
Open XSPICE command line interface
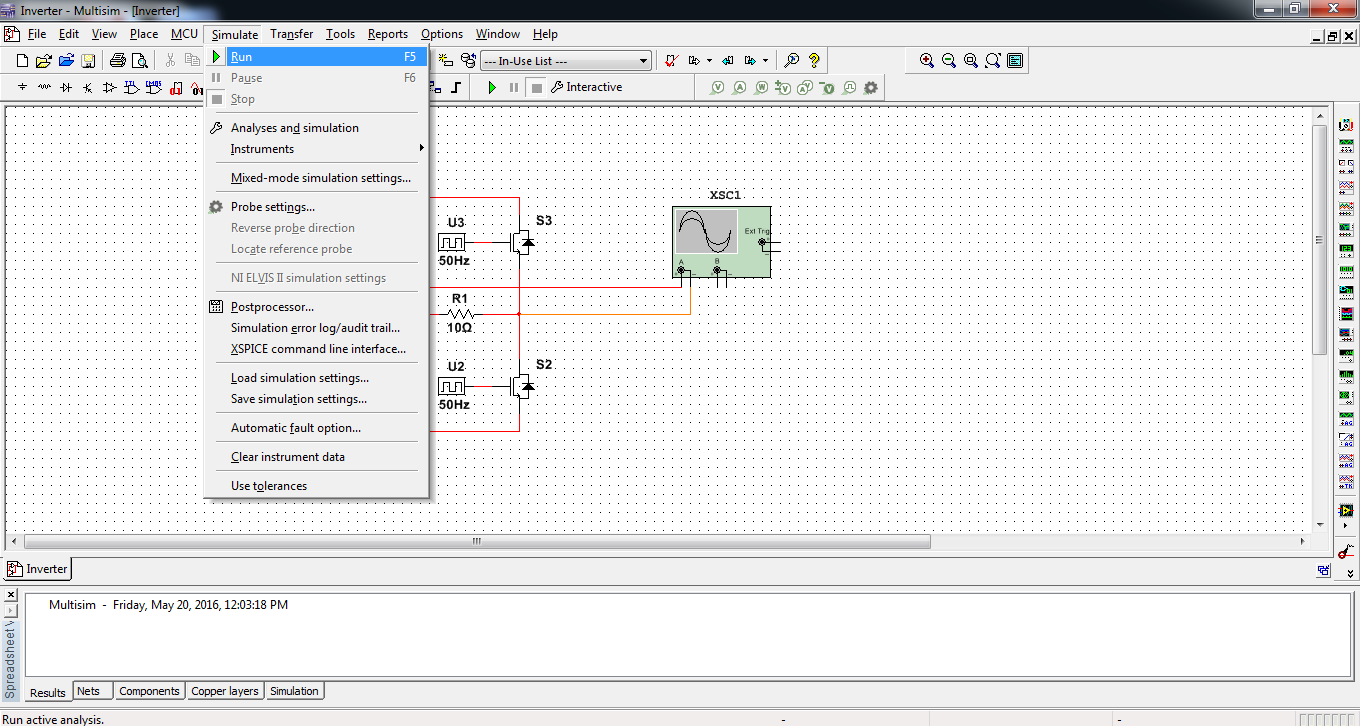click(316, 349)
